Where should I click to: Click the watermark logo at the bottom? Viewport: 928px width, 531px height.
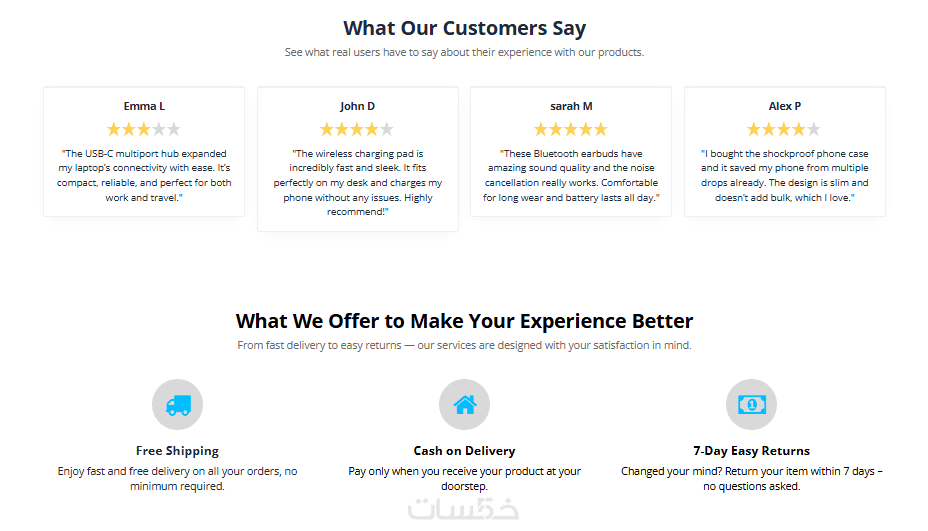pos(464,508)
